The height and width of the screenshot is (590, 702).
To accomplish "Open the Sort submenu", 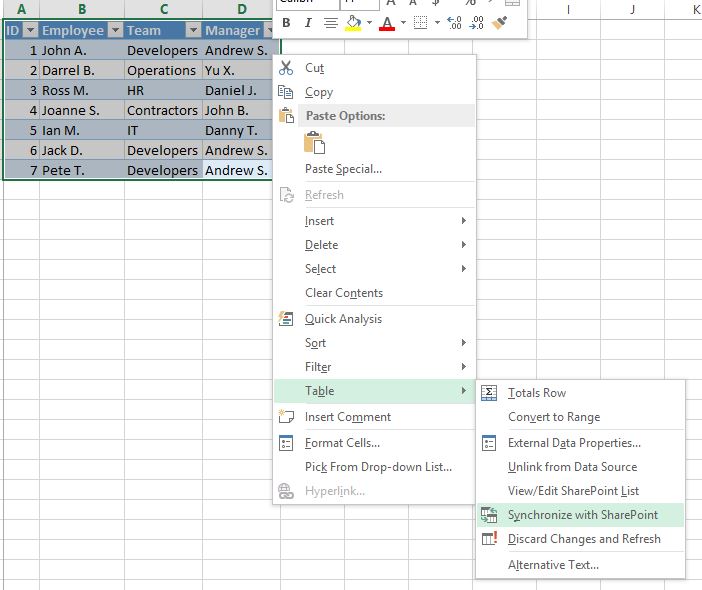I will [315, 343].
